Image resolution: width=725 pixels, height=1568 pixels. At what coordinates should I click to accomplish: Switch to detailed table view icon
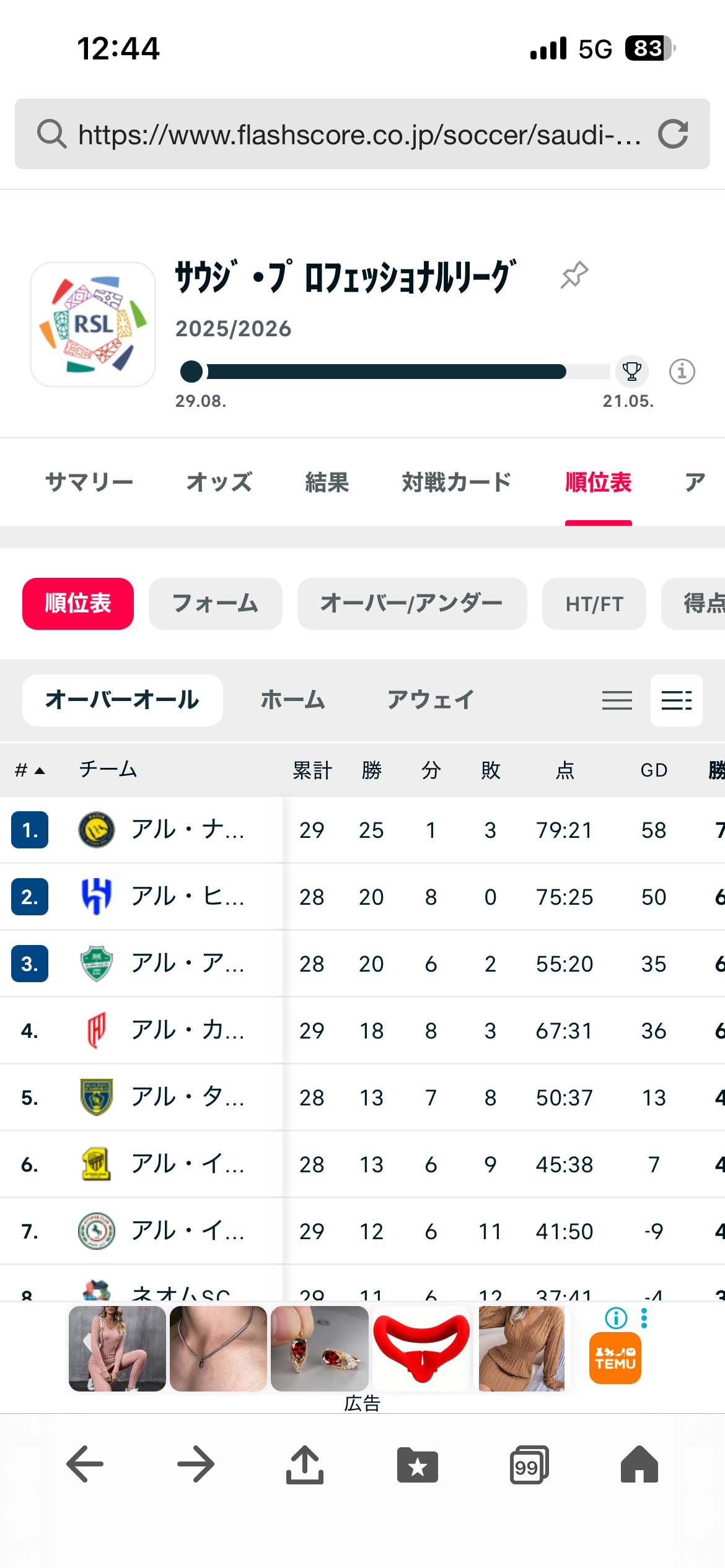[676, 700]
